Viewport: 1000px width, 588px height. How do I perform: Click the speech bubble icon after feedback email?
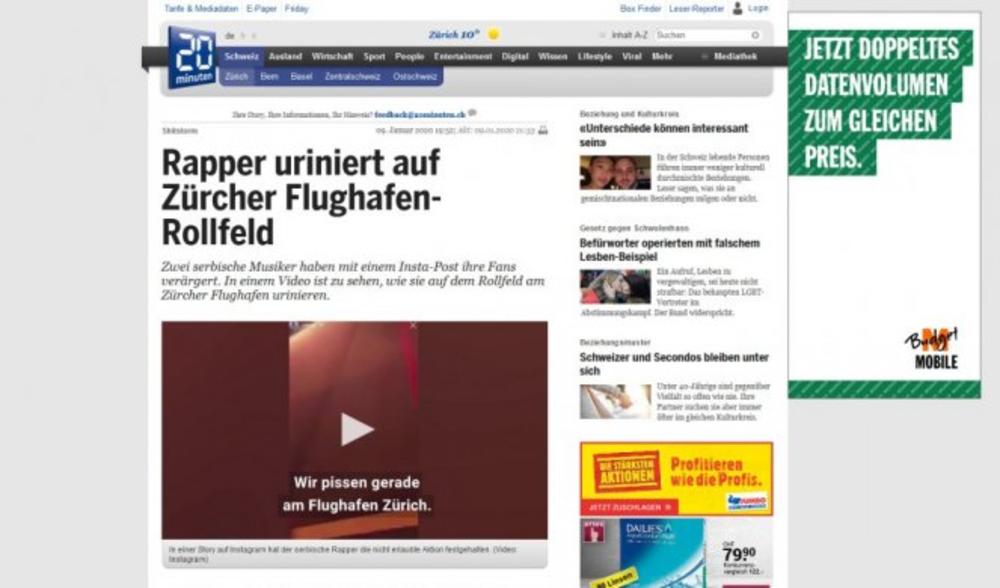point(473,113)
